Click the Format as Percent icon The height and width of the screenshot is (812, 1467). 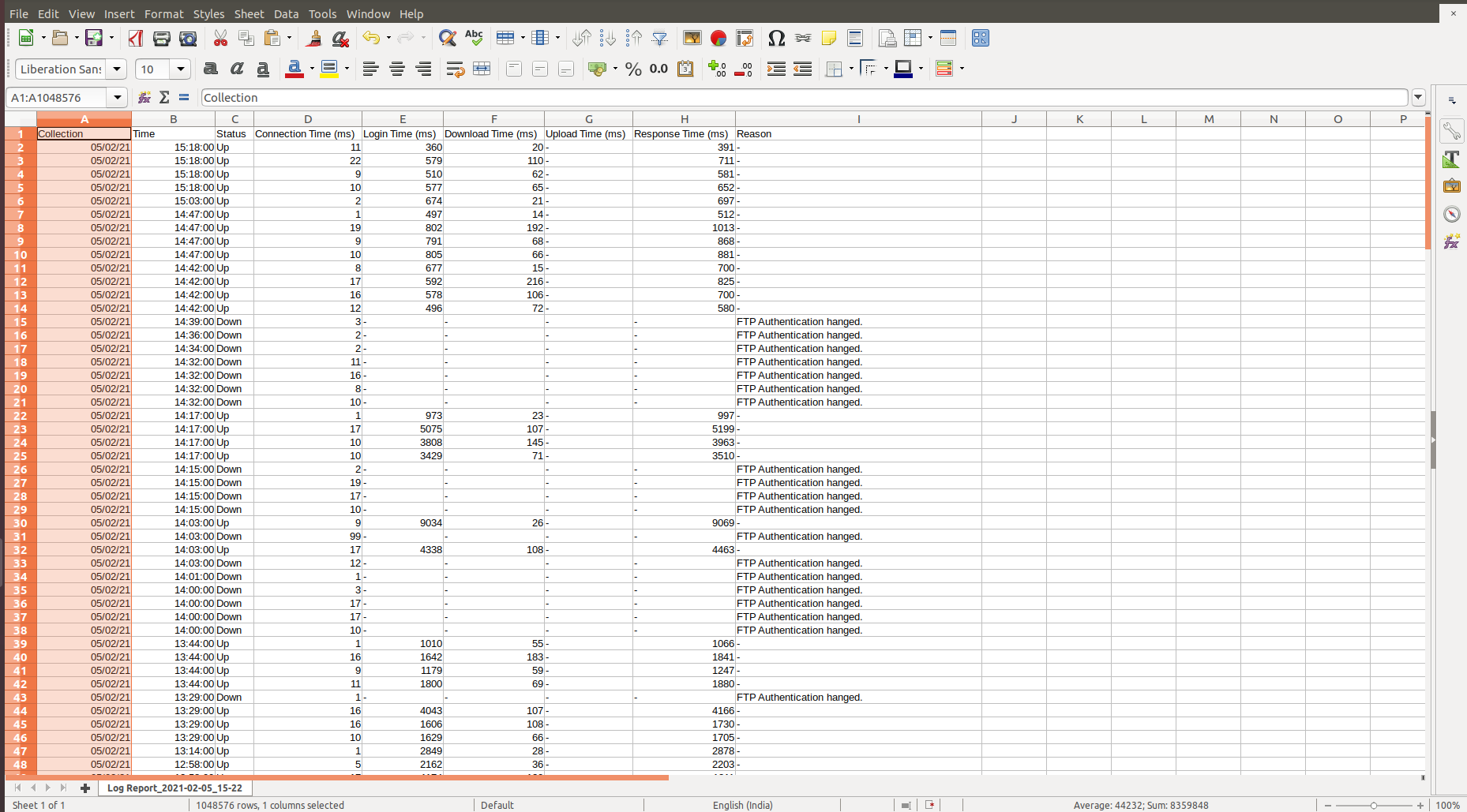tap(633, 69)
